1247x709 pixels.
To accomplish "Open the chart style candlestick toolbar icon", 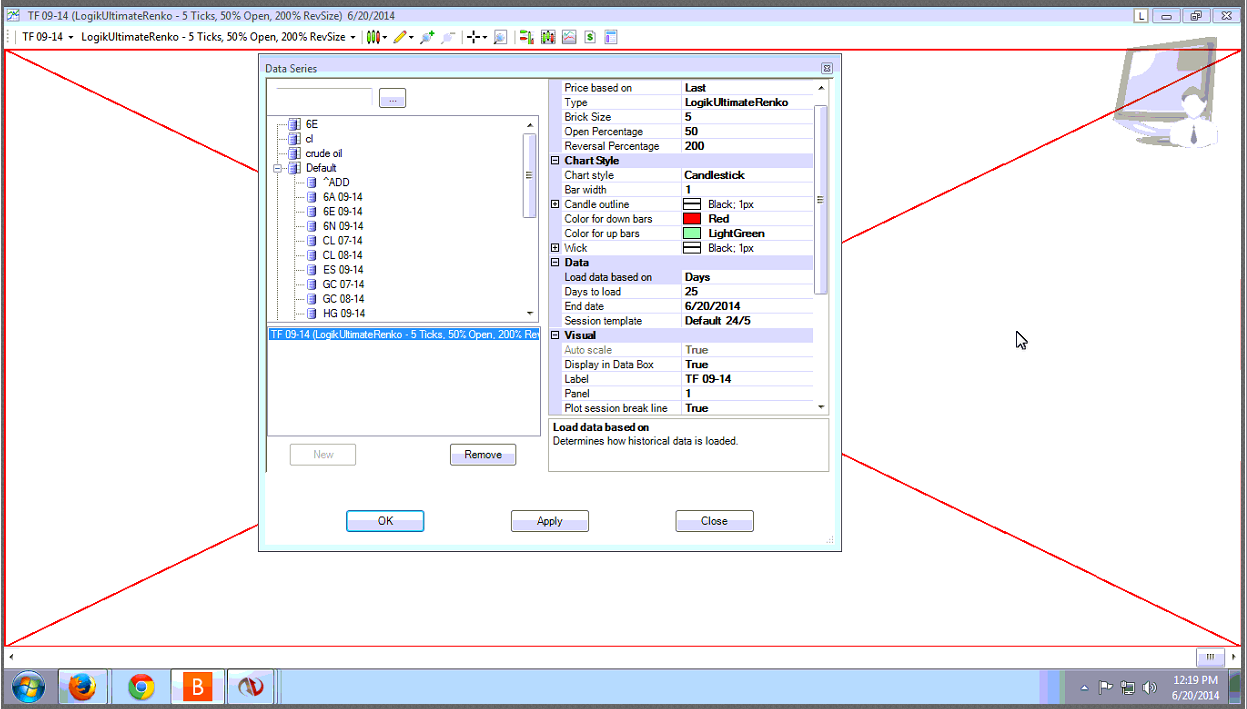I will tap(373, 37).
